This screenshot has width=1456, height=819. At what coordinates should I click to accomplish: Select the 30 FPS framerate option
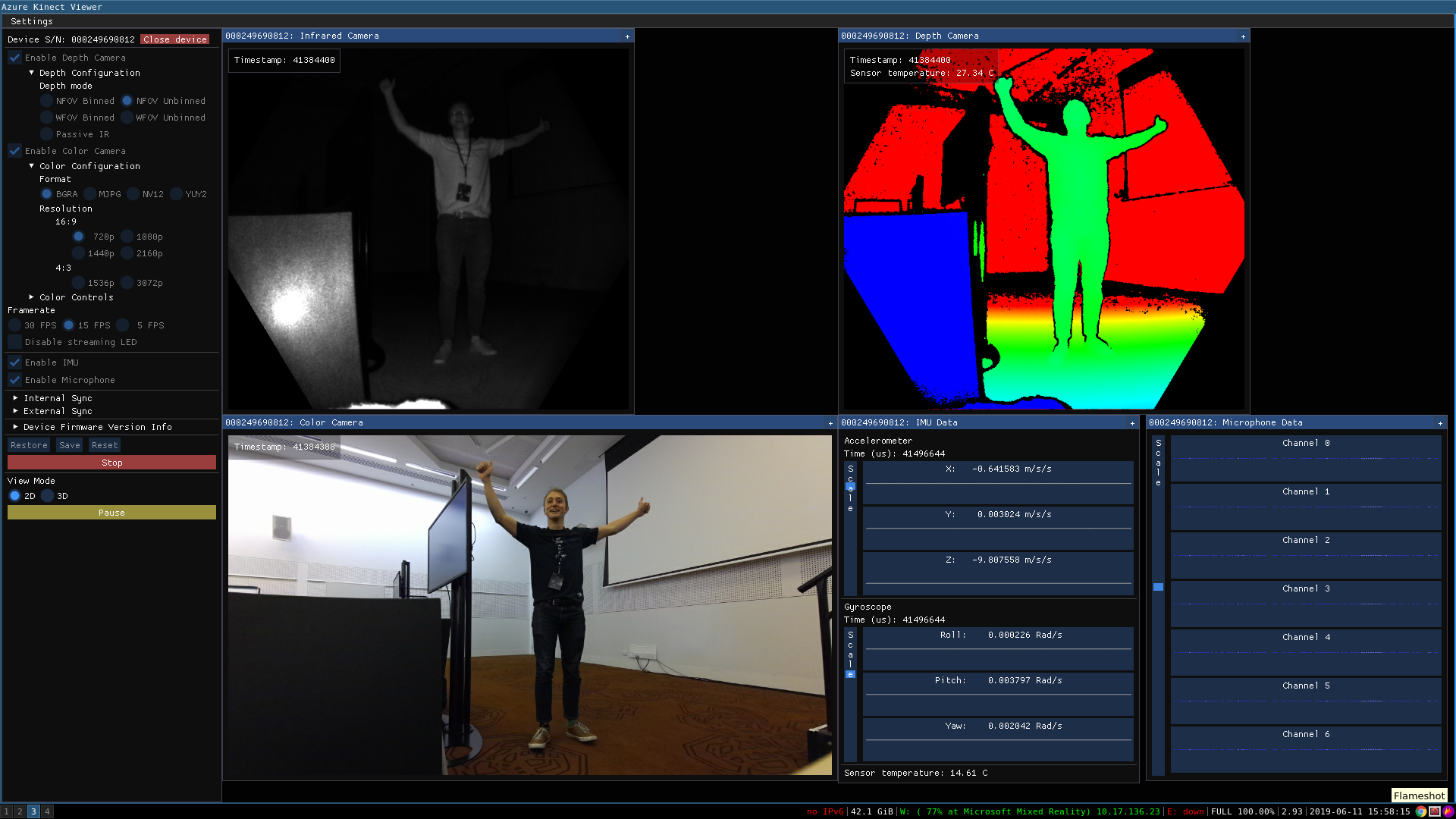15,325
